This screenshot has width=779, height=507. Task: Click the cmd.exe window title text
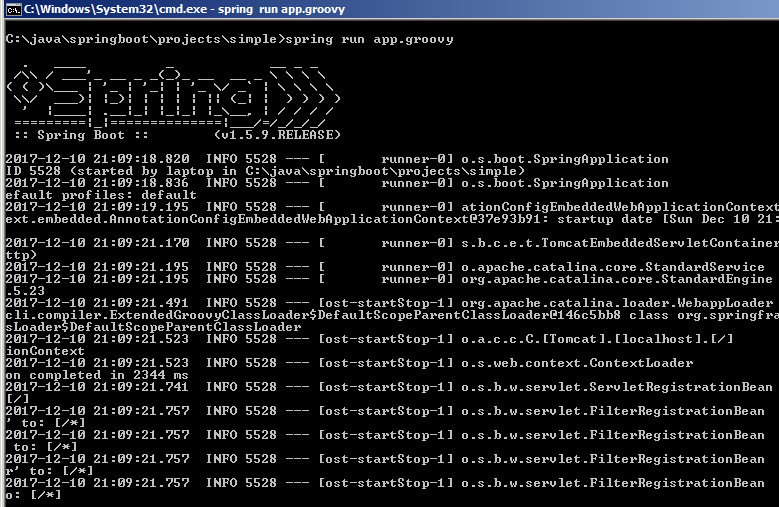[184, 9]
